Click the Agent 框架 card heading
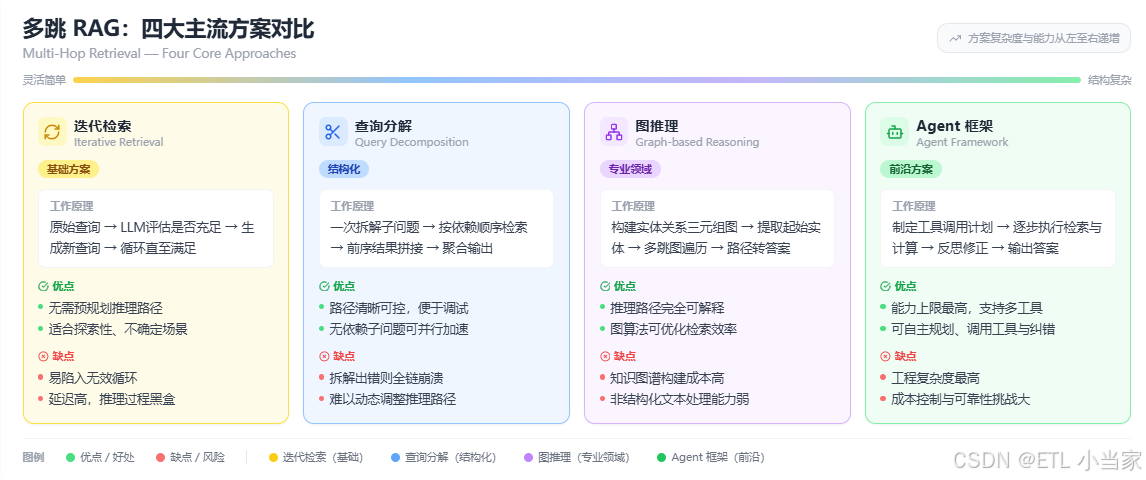The width and height of the screenshot is (1146, 480). [954, 126]
